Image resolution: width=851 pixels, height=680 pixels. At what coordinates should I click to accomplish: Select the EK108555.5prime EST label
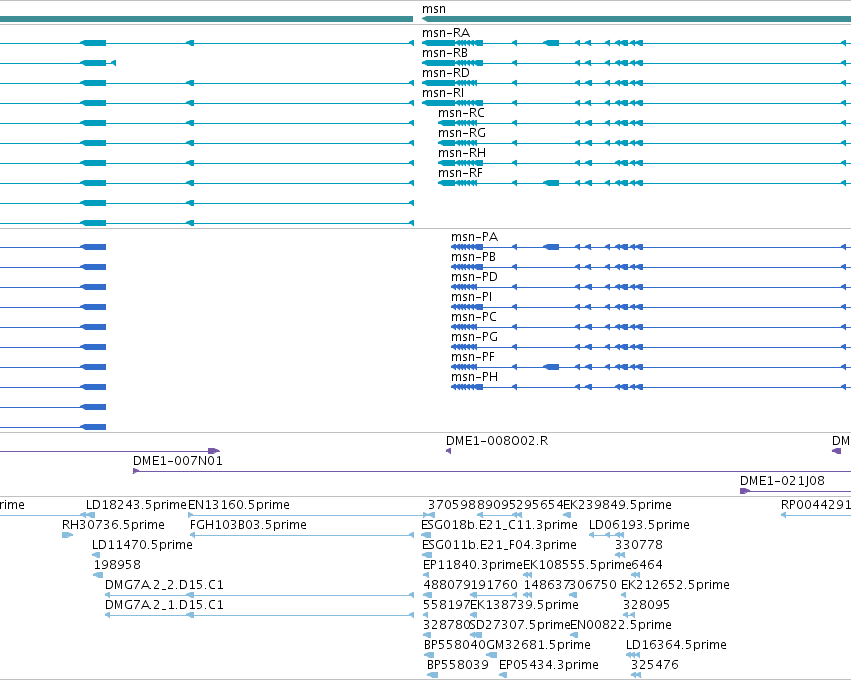[577, 565]
